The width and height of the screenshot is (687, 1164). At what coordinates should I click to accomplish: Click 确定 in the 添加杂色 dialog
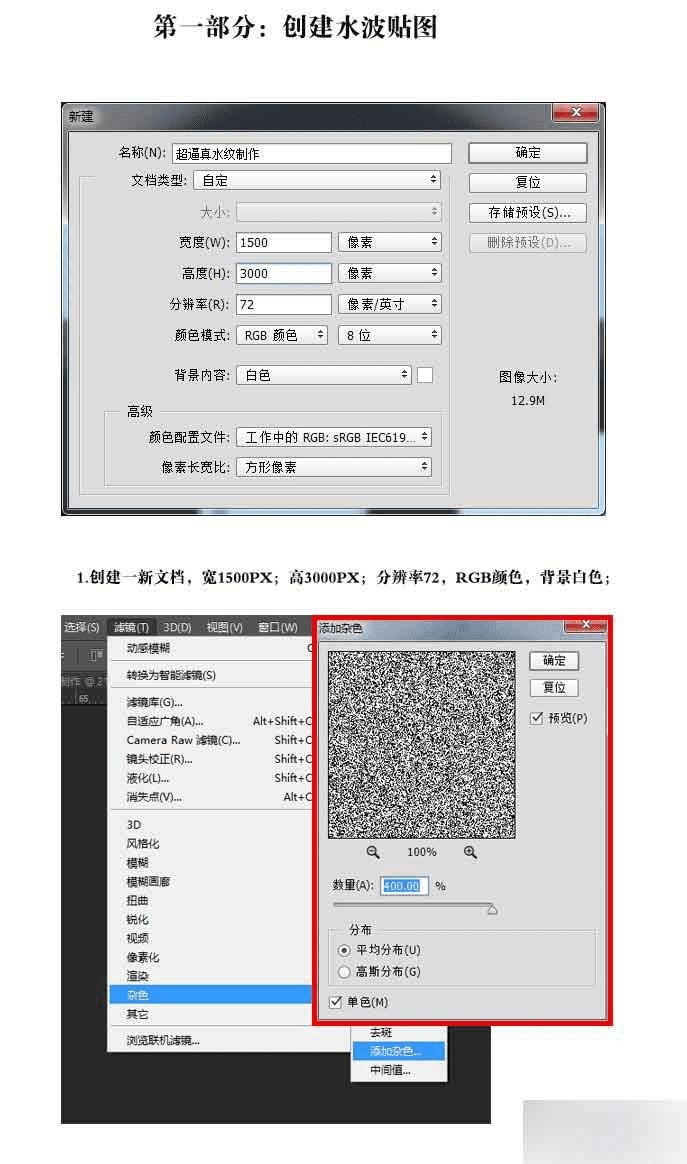(x=554, y=661)
